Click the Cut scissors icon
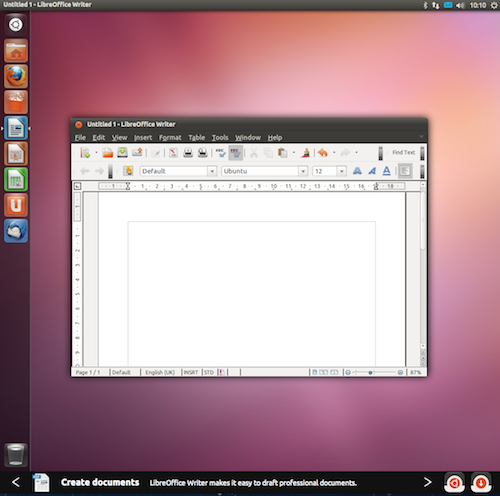This screenshot has width=500, height=496. pyautogui.click(x=254, y=153)
